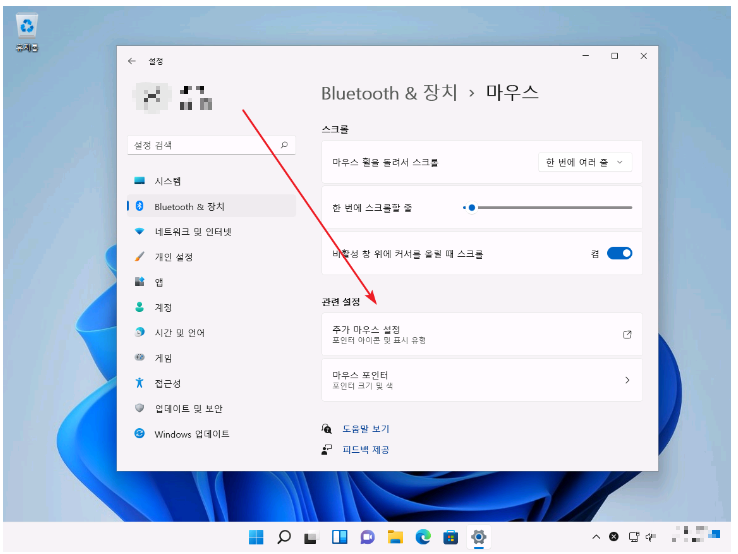The height and width of the screenshot is (554, 738).
Task: Click the 도움말 보기 link
Action: tap(366, 429)
